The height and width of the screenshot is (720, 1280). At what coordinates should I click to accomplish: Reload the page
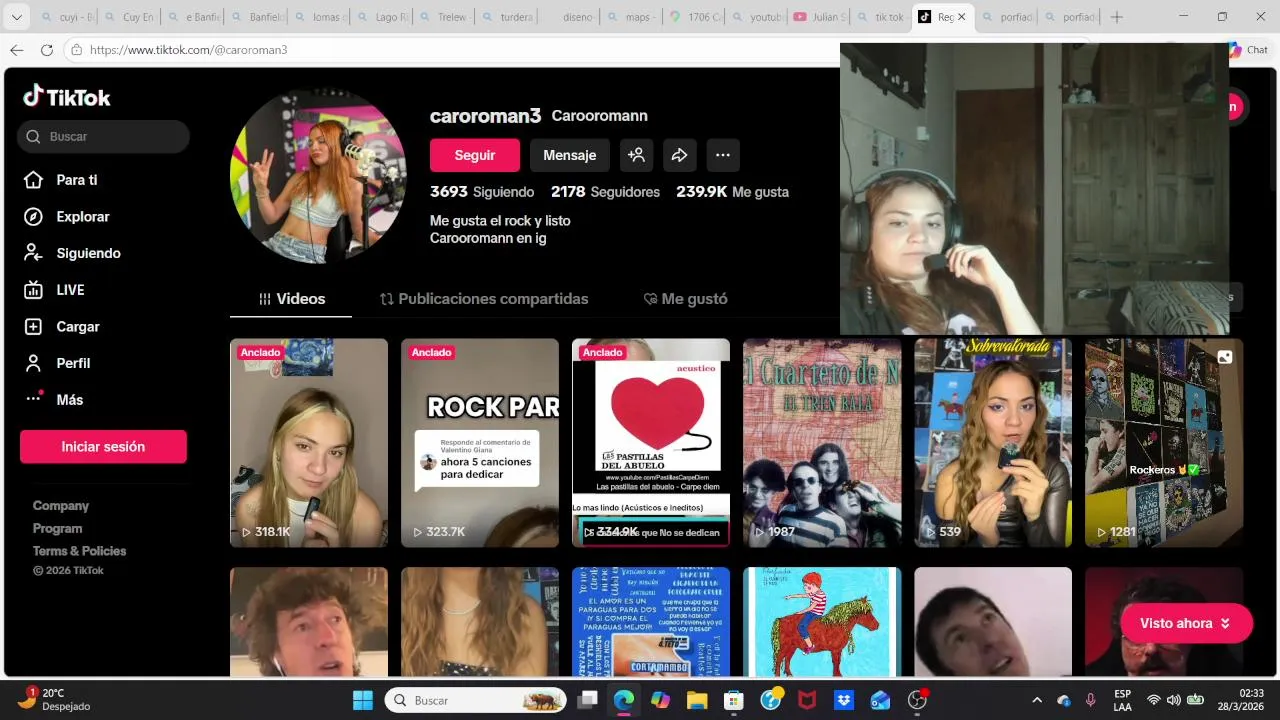(x=47, y=50)
